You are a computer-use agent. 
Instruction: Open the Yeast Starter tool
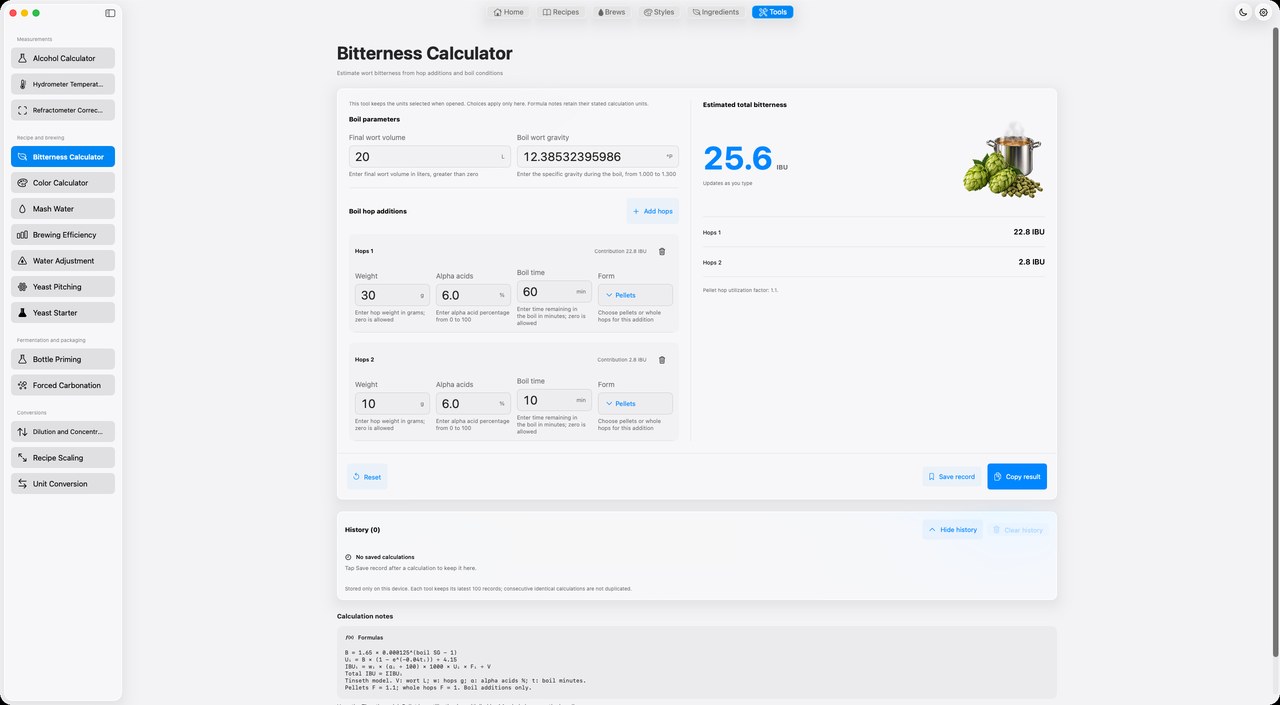(63, 313)
